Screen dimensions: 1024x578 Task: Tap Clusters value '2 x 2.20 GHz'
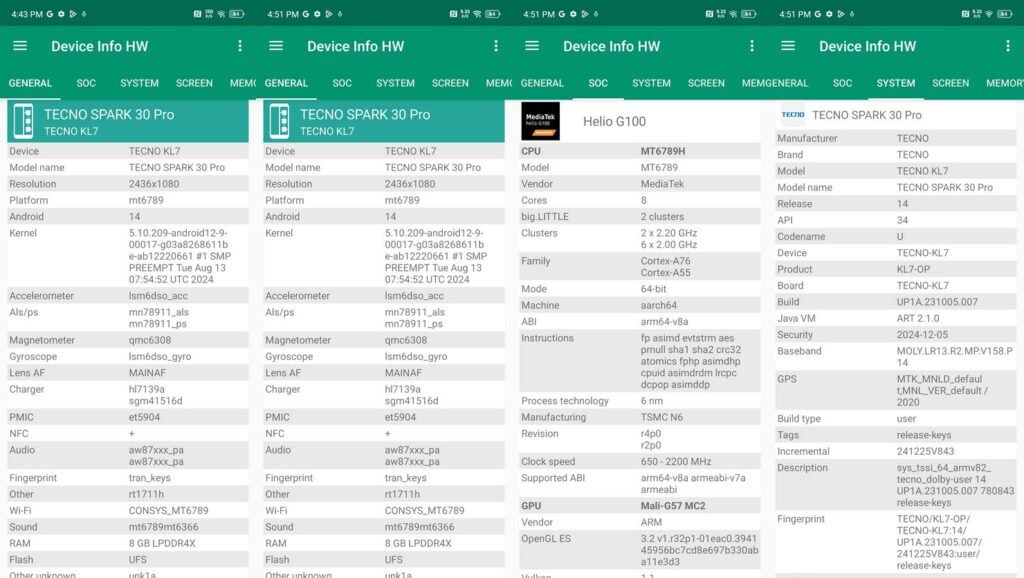coord(669,233)
